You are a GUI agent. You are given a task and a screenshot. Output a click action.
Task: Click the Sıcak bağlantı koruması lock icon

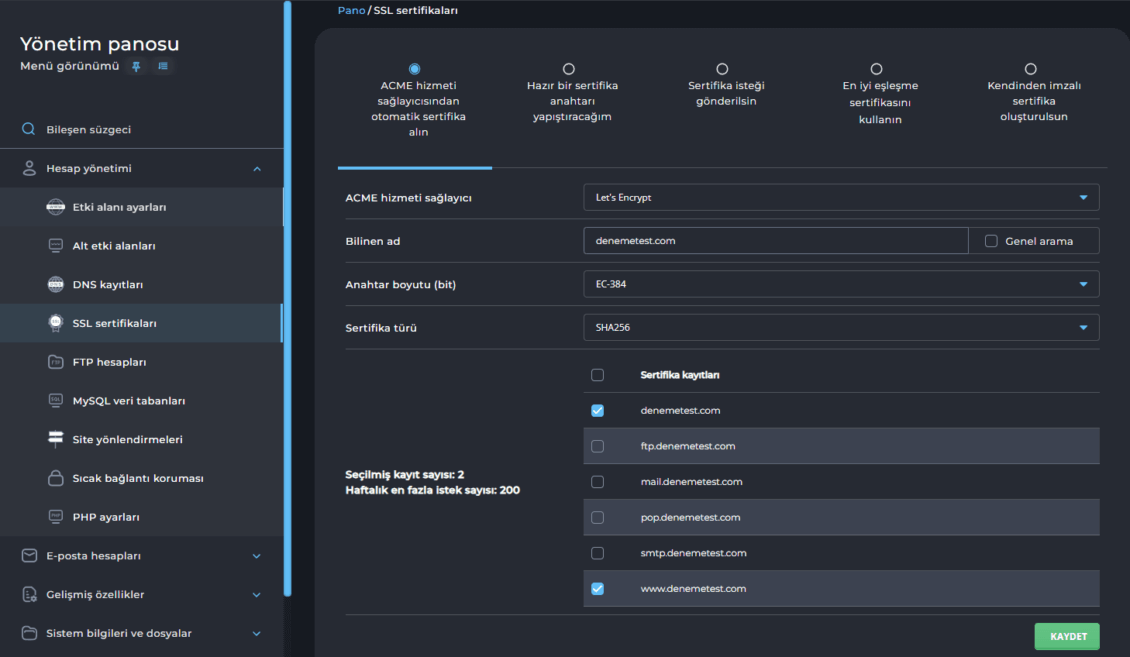coord(56,478)
